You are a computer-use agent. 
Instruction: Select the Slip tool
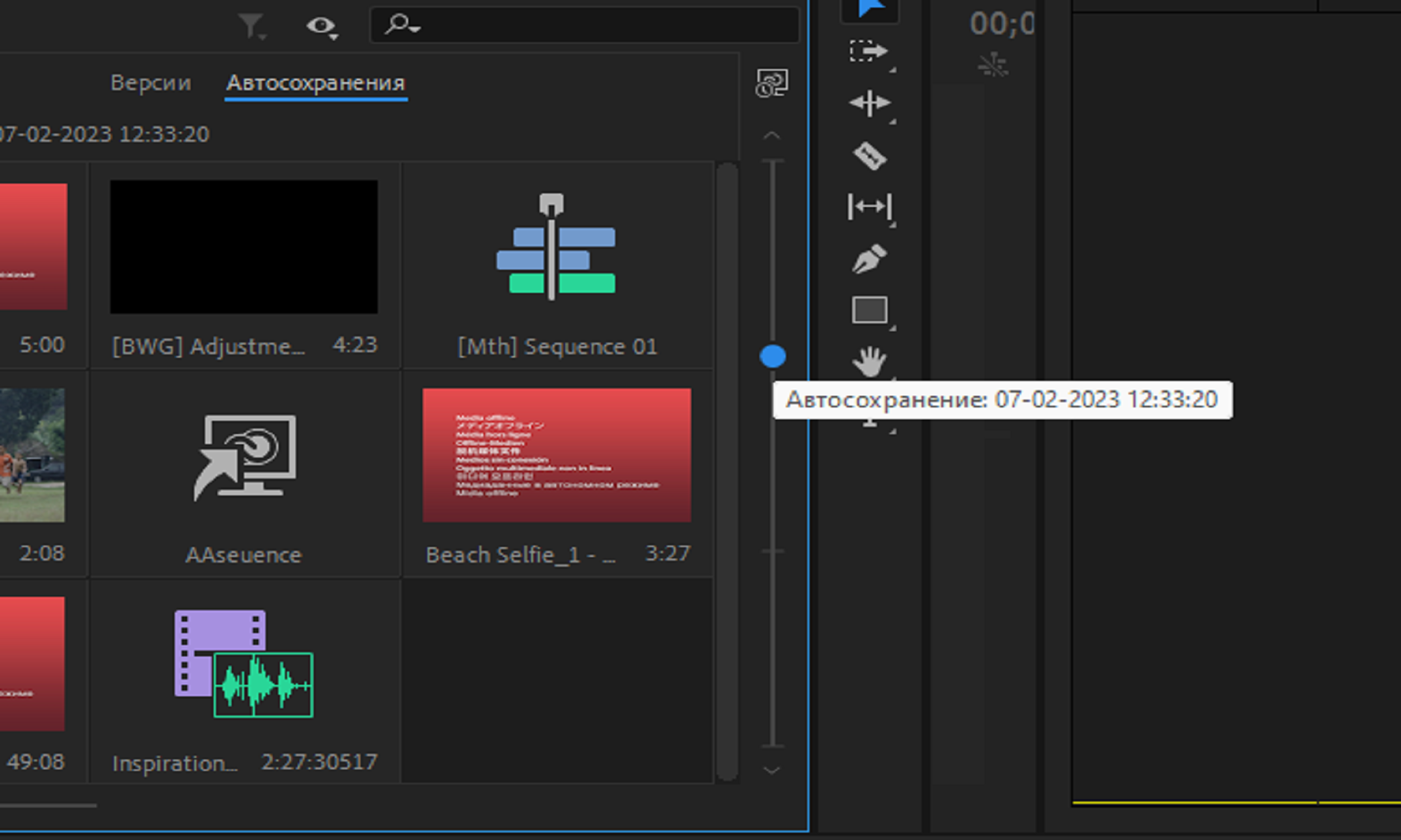click(870, 206)
